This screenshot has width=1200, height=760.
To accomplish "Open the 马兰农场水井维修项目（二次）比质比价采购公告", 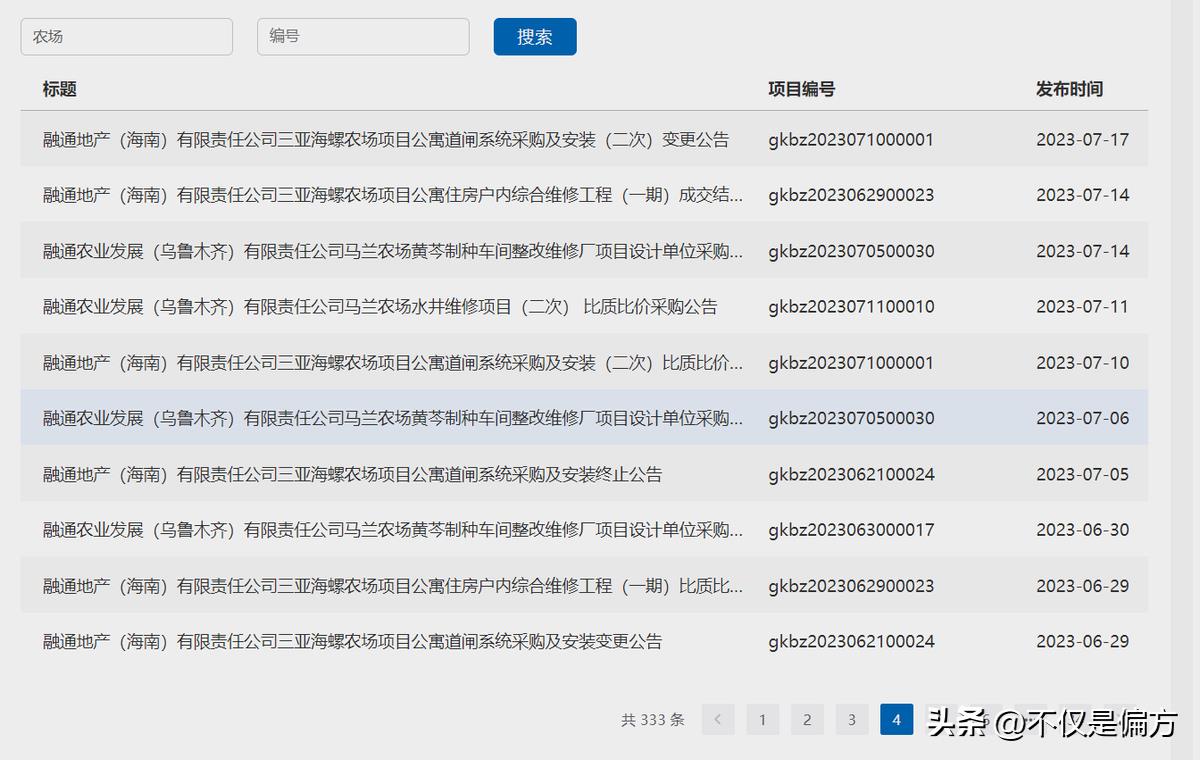I will (x=379, y=307).
